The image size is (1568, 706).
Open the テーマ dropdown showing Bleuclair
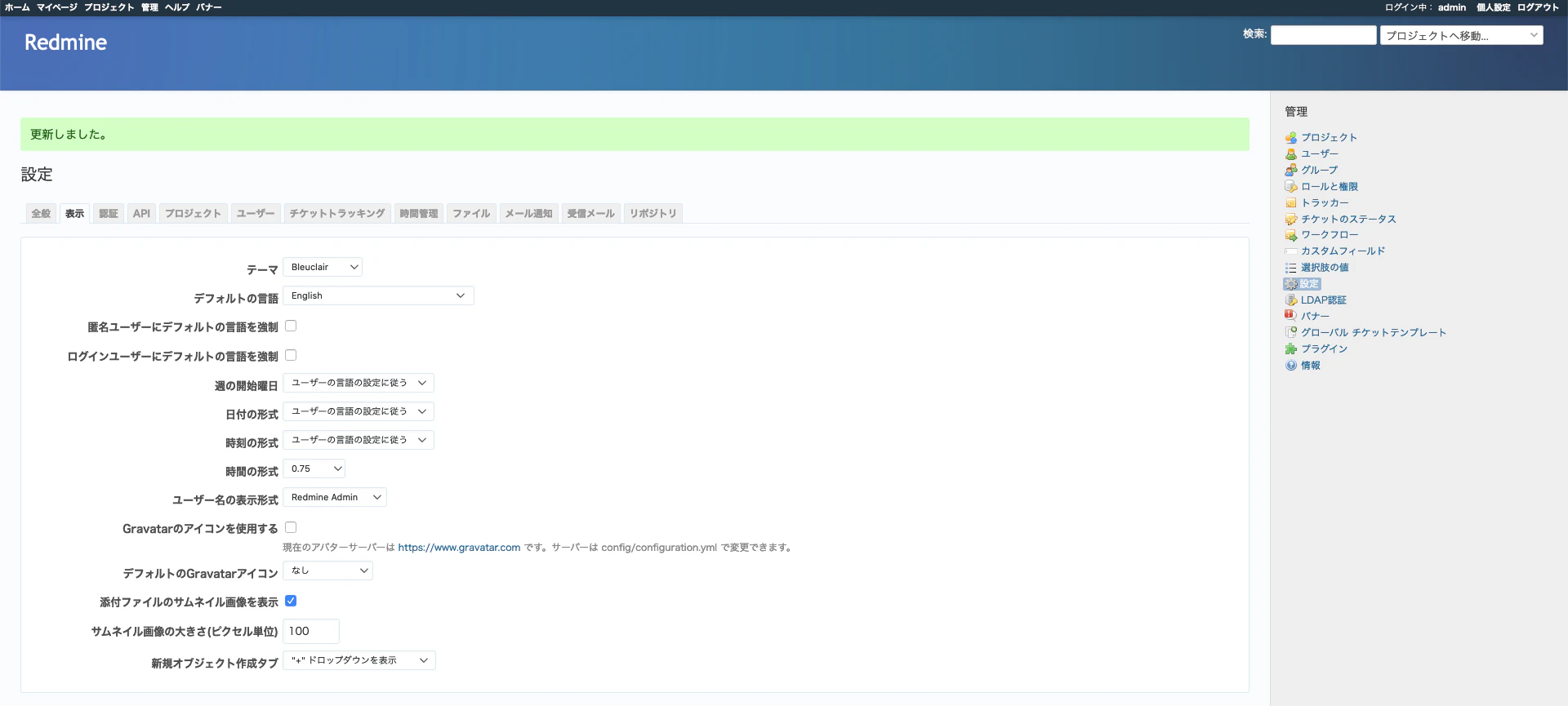323,267
